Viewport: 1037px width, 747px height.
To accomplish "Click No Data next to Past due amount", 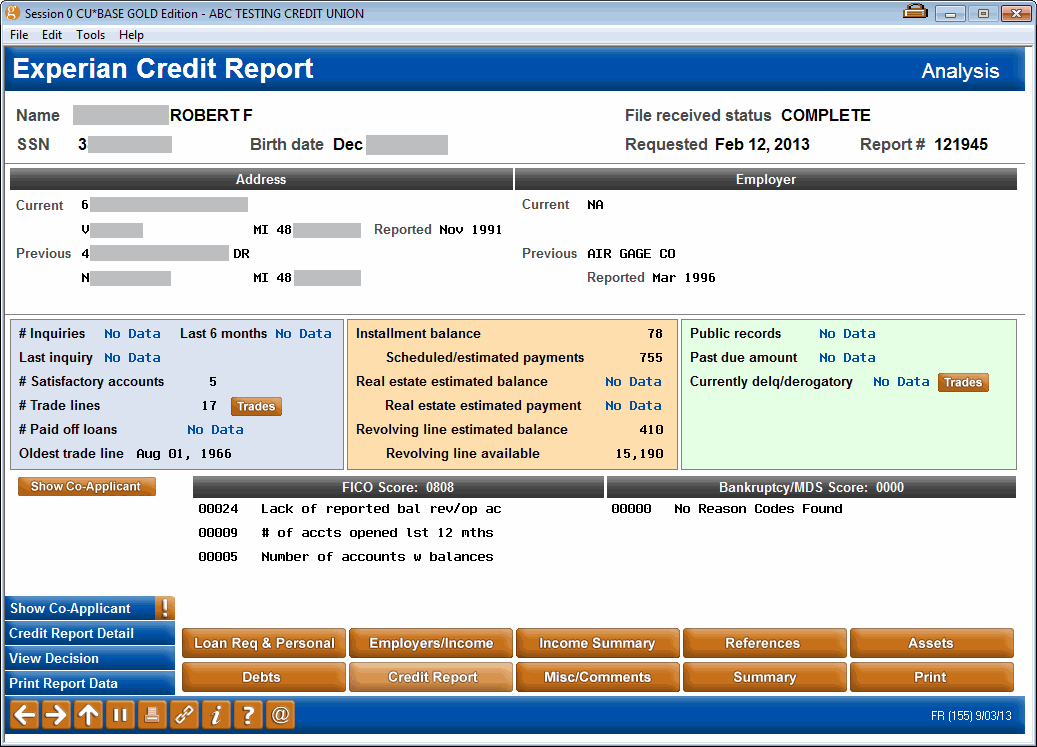I will (x=847, y=358).
